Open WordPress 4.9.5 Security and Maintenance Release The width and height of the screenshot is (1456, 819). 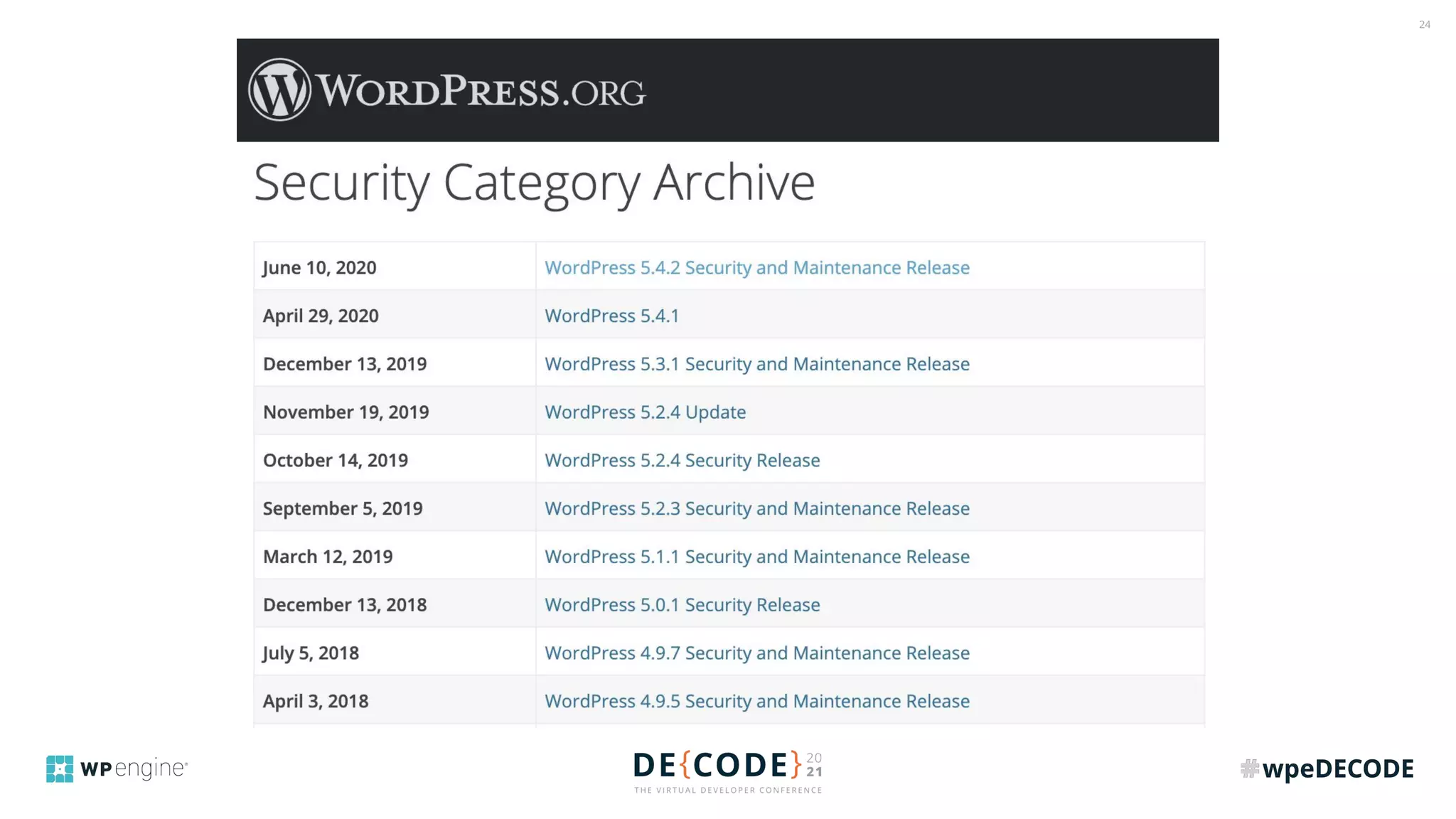pos(756,701)
